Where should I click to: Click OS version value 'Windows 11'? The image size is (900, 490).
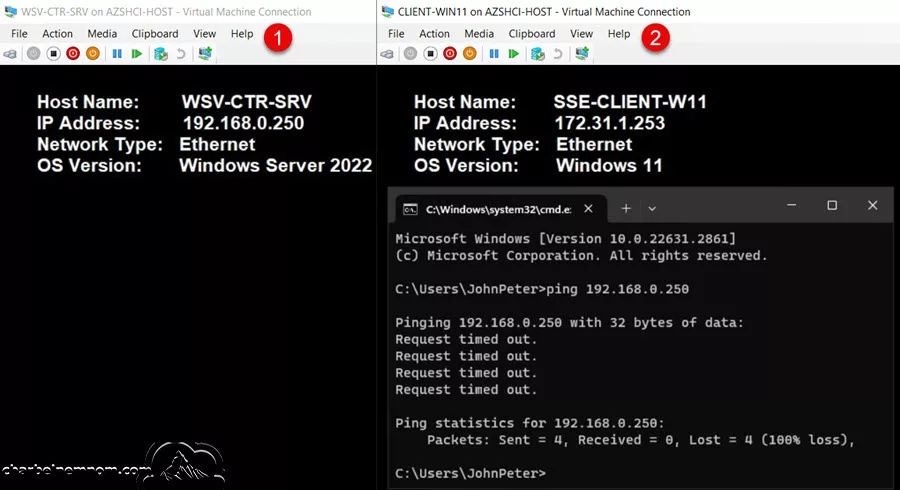click(x=609, y=166)
